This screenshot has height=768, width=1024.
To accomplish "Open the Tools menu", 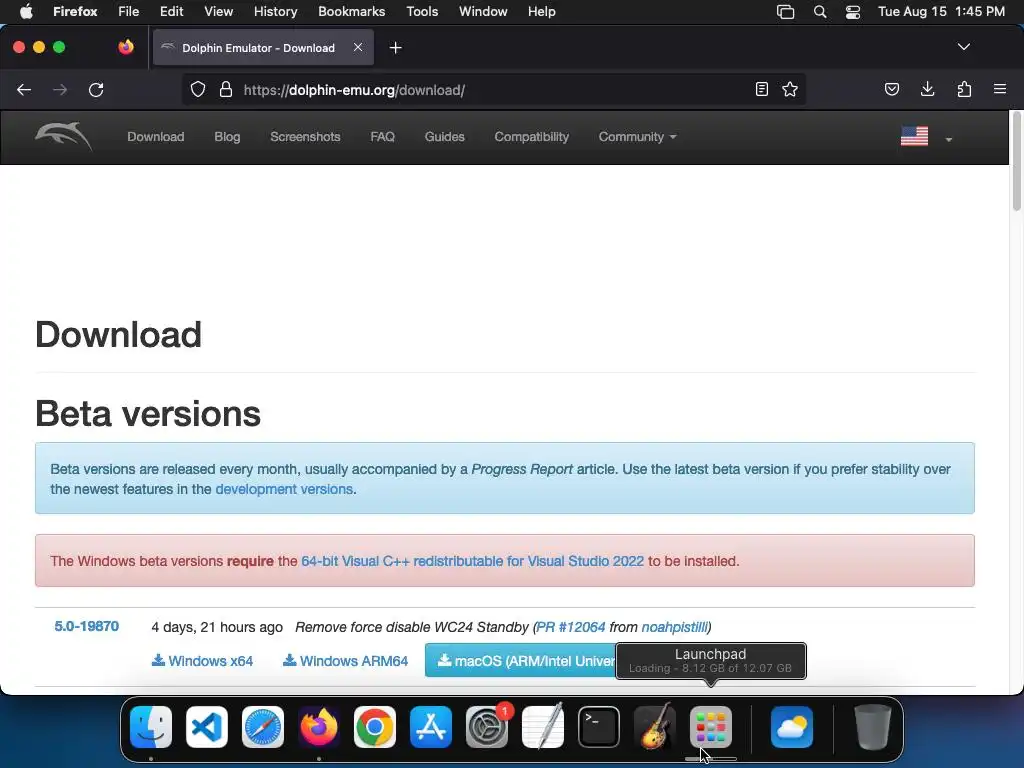I will point(422,12).
